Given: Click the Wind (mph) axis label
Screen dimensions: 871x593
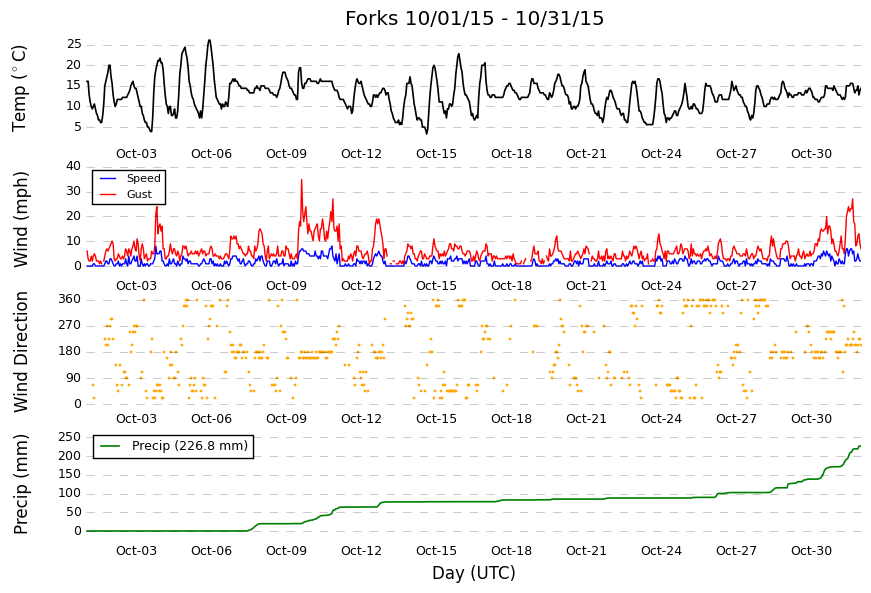Looking at the screenshot, I should (x=21, y=219).
